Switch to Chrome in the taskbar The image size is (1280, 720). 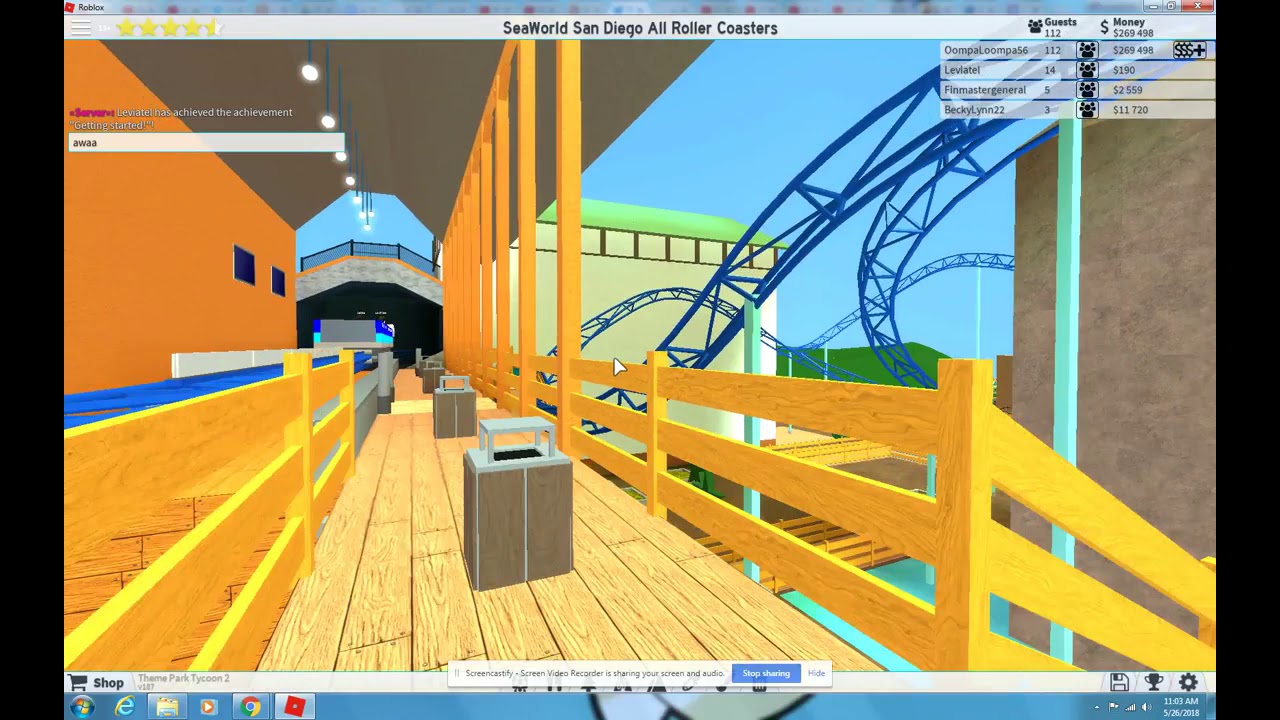point(250,707)
